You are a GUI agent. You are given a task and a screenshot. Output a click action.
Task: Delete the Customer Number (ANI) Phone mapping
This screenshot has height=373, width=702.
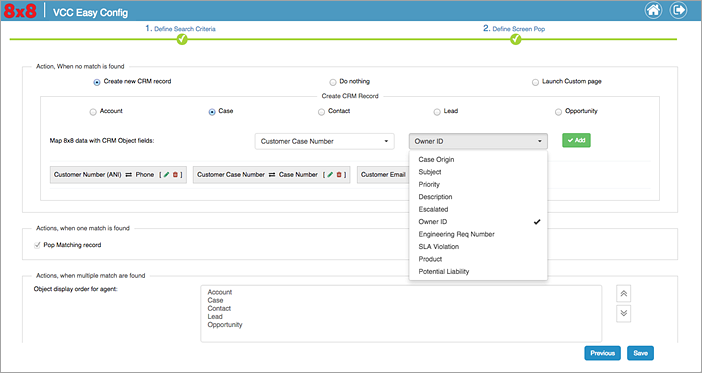(175, 175)
